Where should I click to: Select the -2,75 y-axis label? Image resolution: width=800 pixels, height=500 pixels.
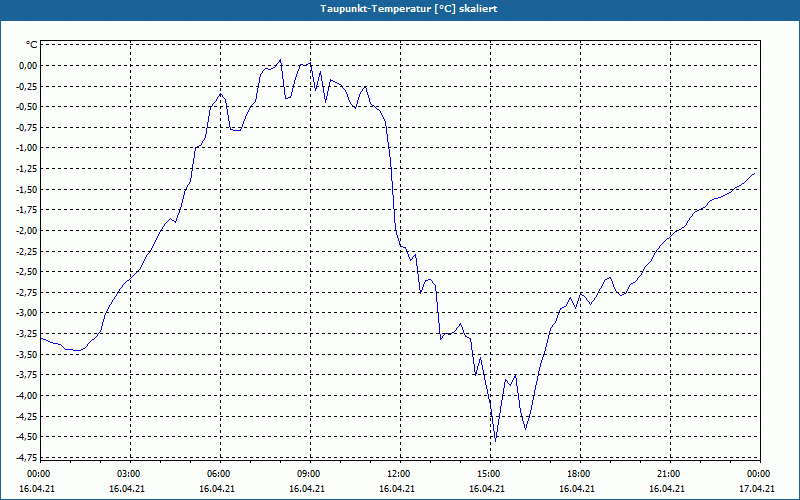pos(27,292)
